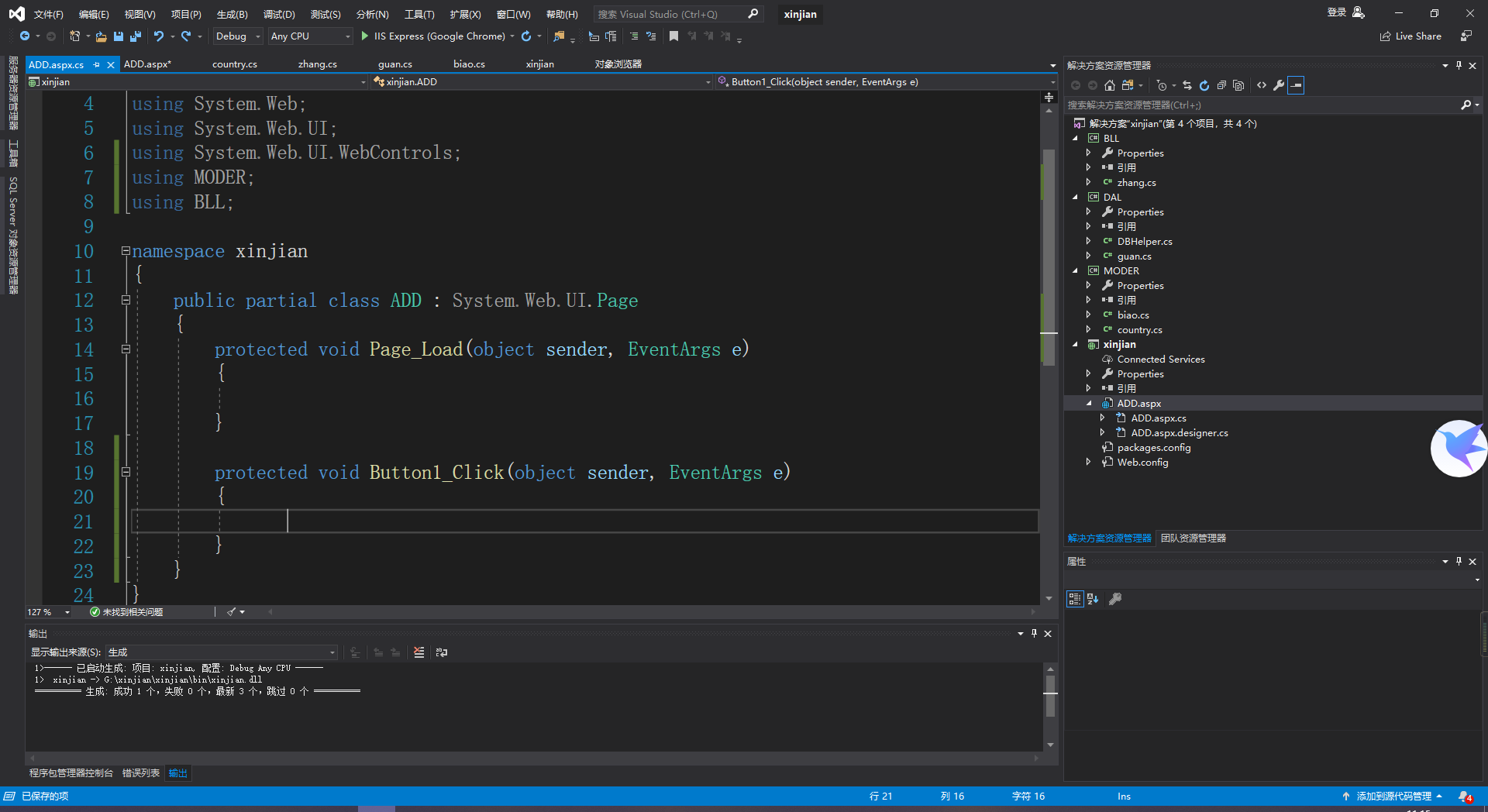Screen dimensions: 1488x812
Task: Click the 登录 sign-in link
Action: (x=1337, y=12)
